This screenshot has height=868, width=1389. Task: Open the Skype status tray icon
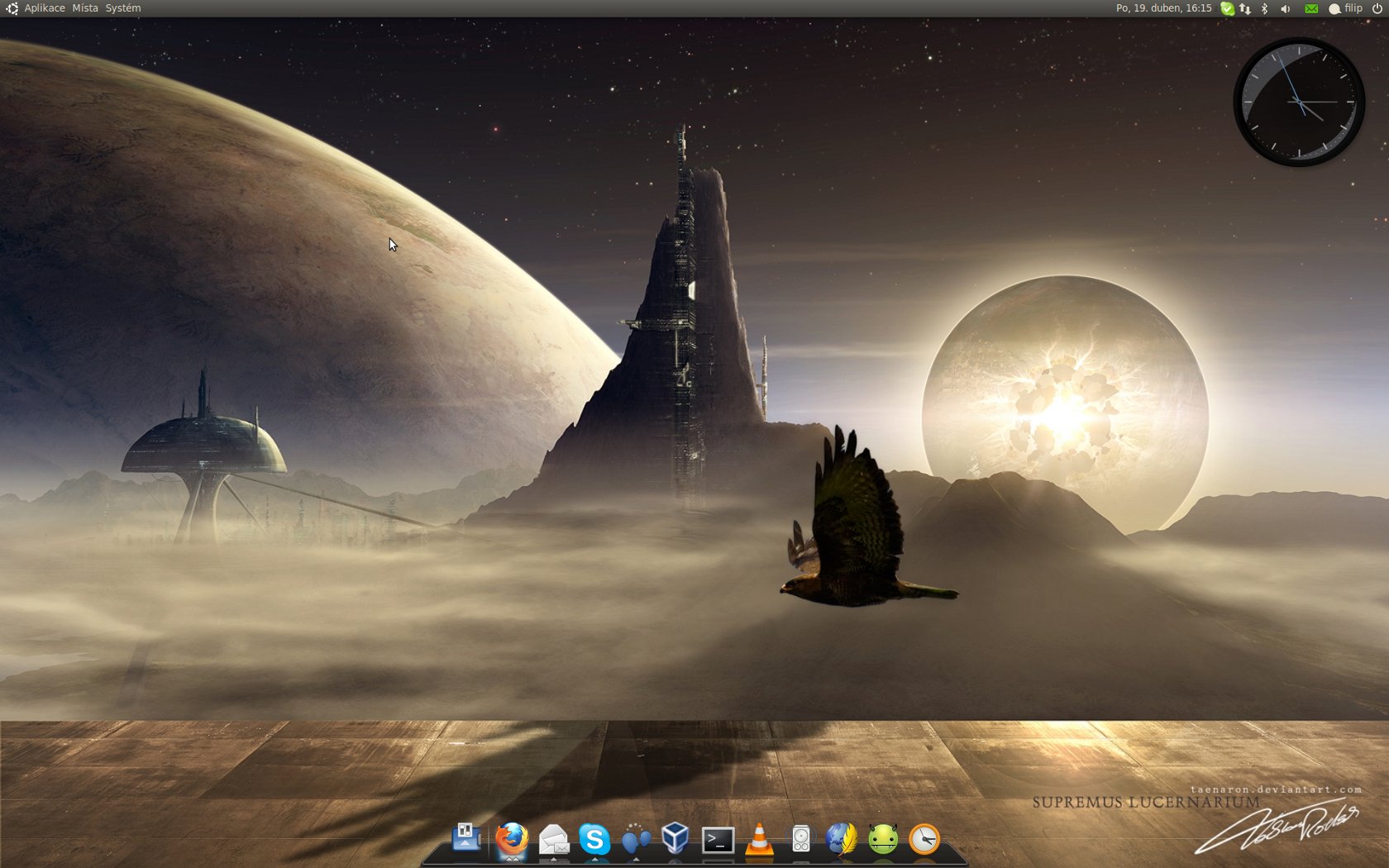coord(1228,8)
